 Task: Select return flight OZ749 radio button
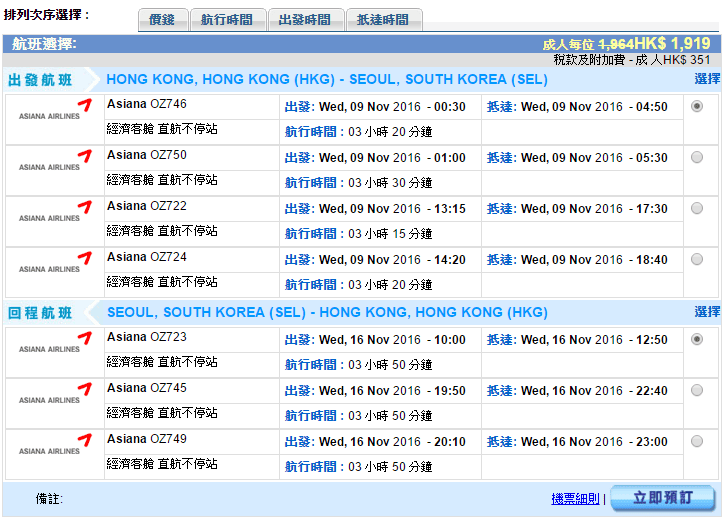697,441
